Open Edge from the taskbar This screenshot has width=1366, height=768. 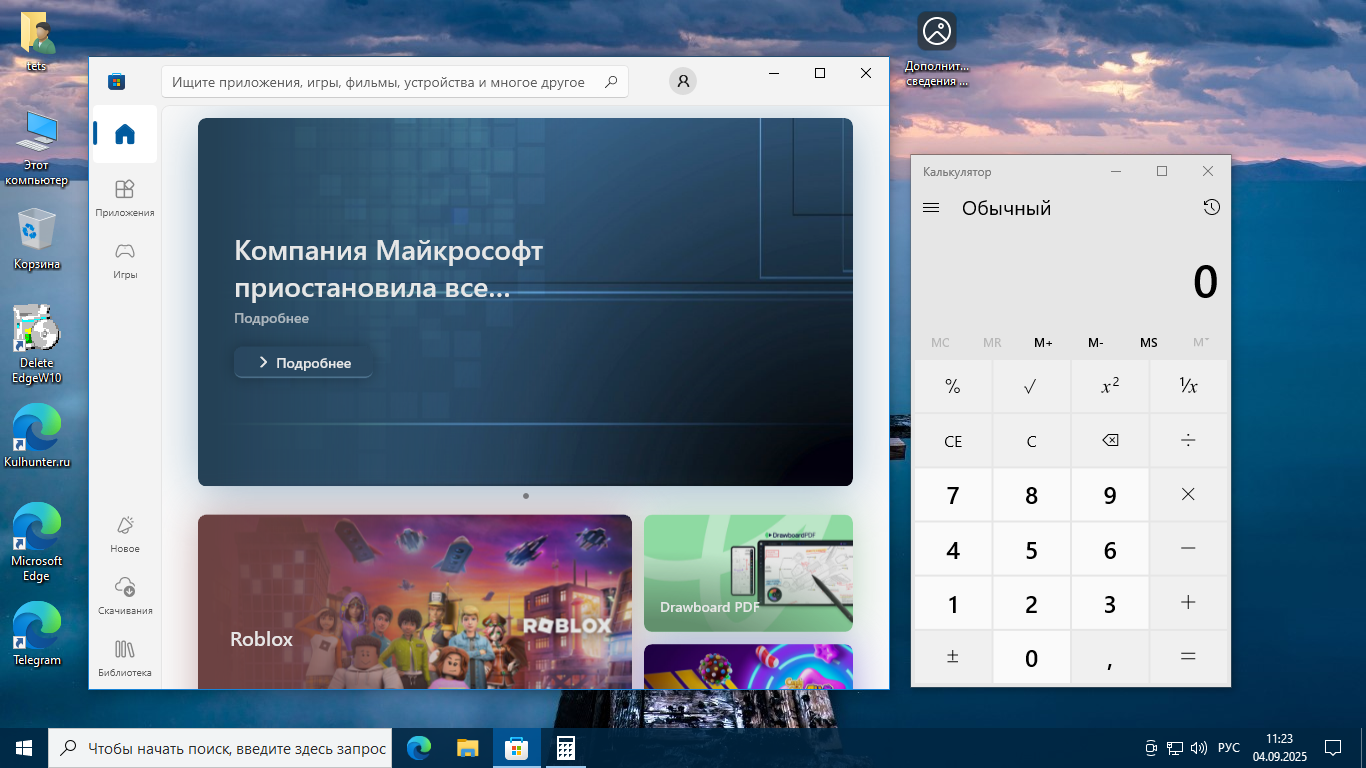419,748
